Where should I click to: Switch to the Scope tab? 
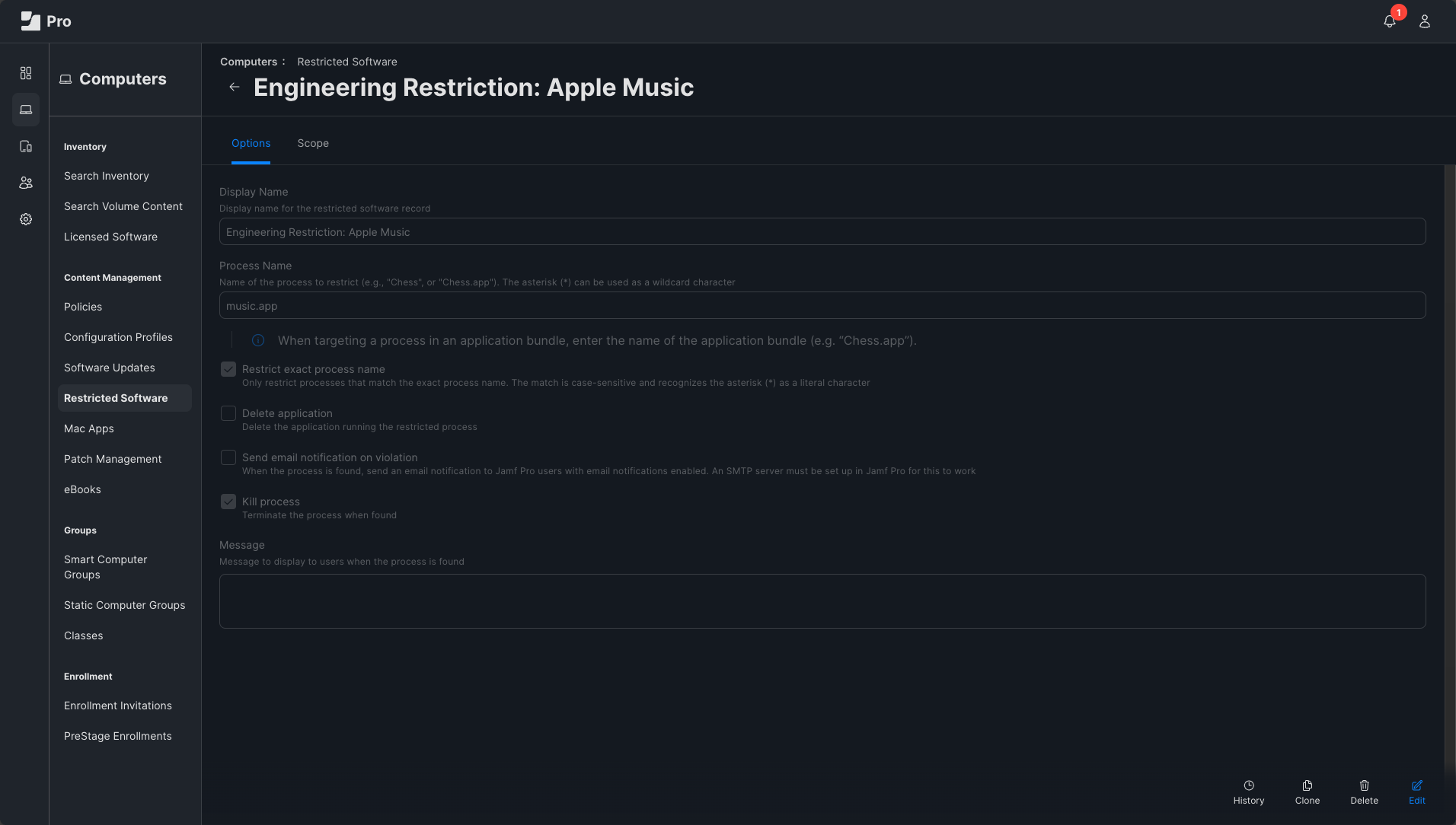(313, 143)
